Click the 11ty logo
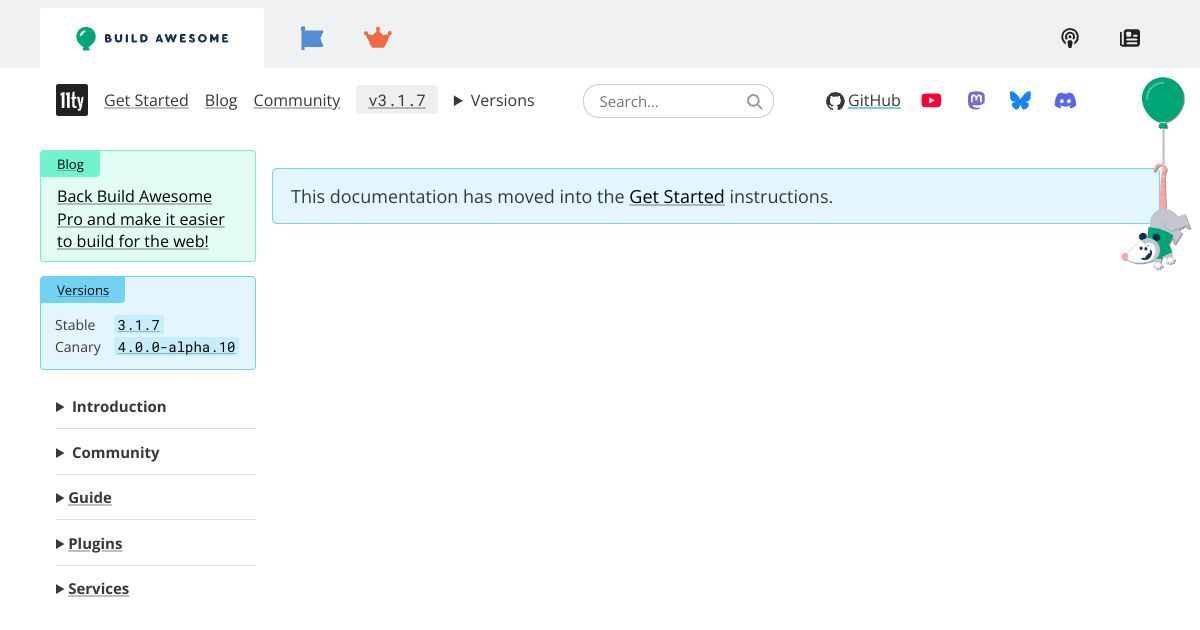Screen dimensions: 1200x630 click(x=72, y=100)
